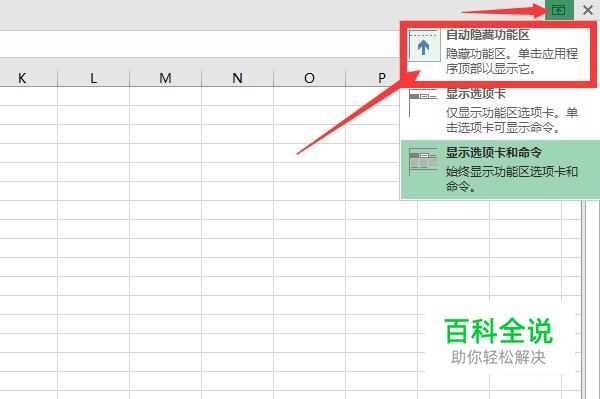Screen dimensions: 600x399
Task: Select column N header
Action: [x=237, y=78]
